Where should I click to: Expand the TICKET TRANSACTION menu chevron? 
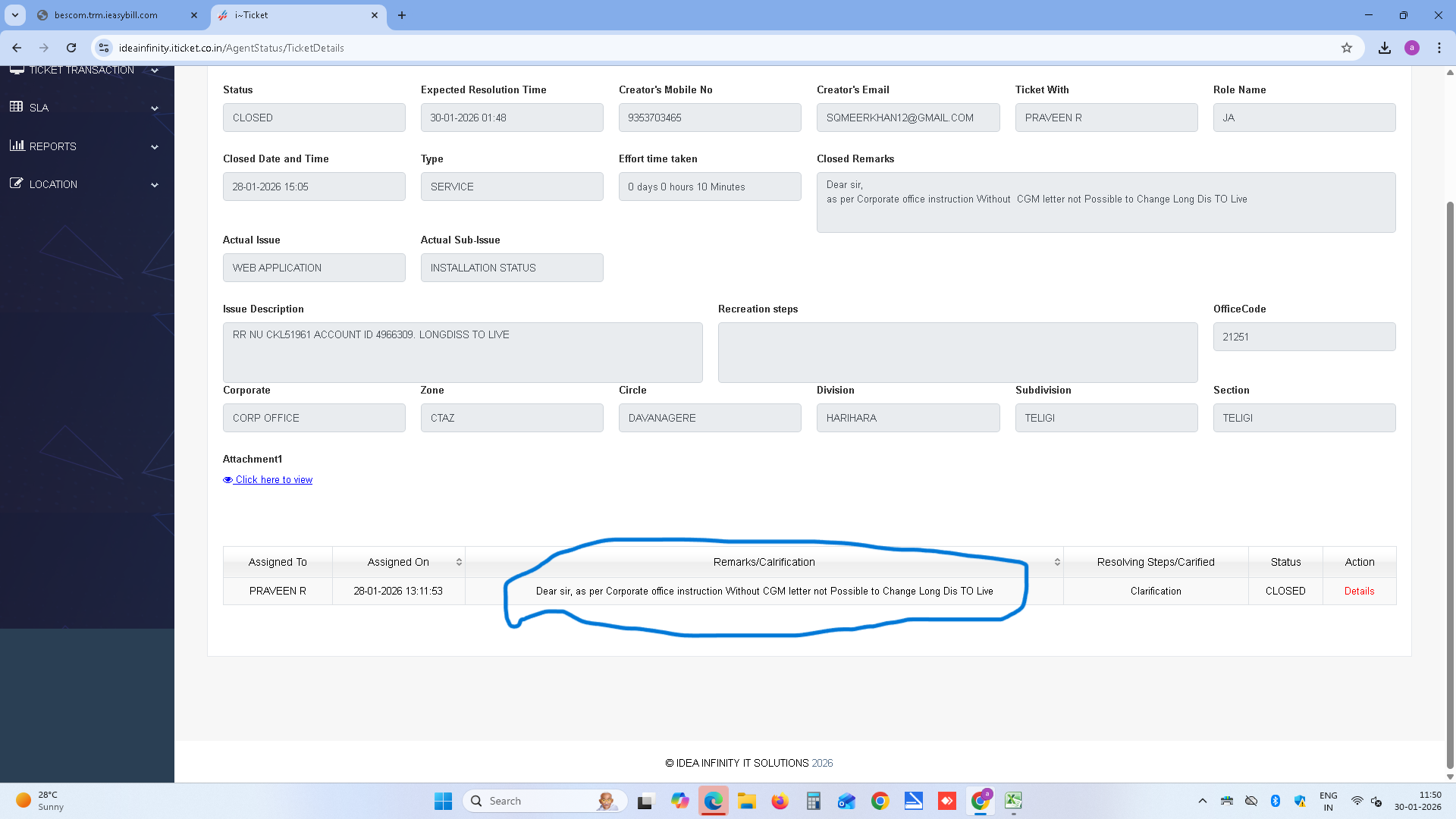(155, 71)
